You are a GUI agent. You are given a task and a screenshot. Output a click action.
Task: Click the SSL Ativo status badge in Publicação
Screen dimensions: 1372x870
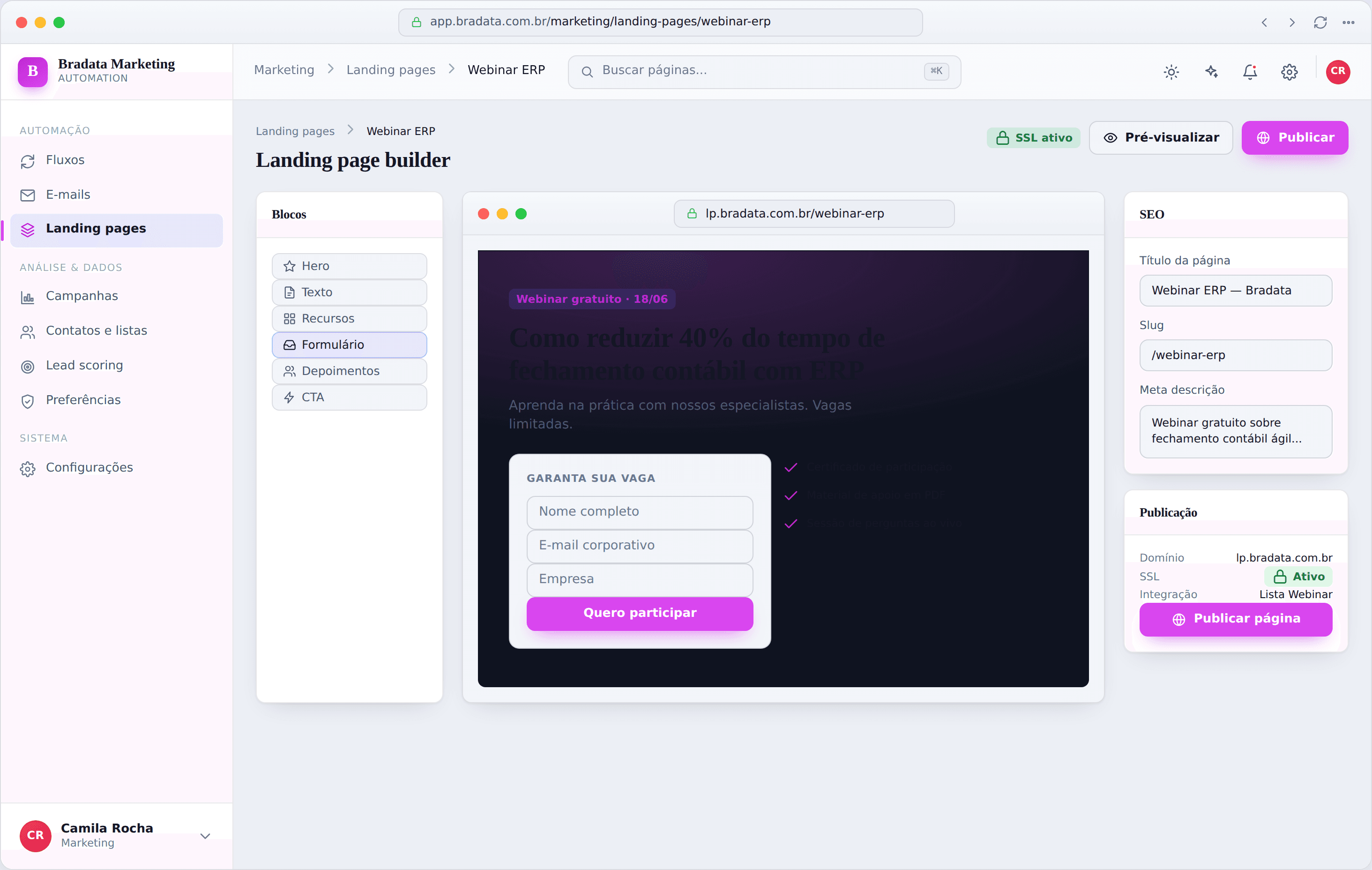[x=1298, y=577]
